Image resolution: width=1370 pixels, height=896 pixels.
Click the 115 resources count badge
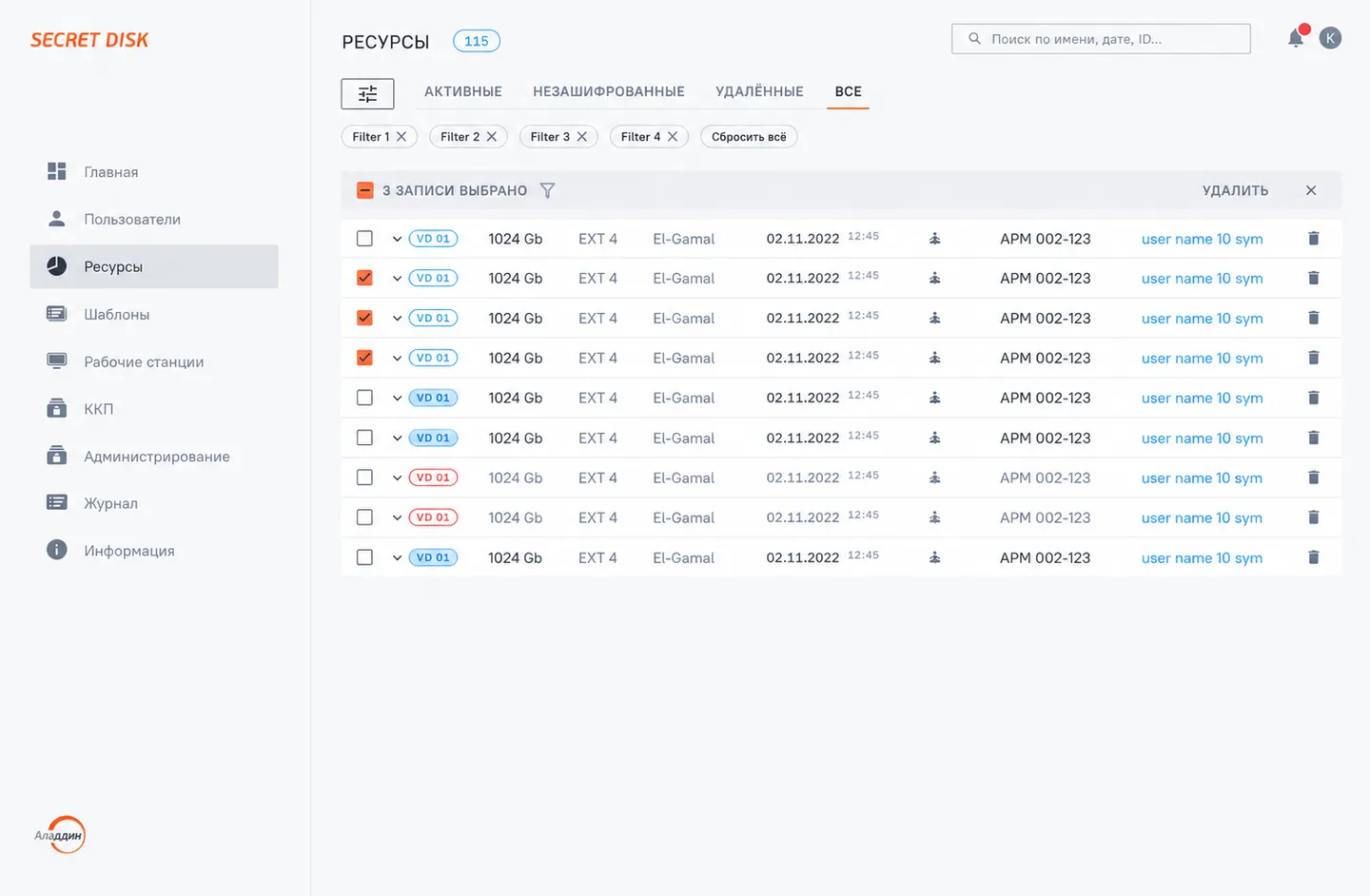click(x=477, y=41)
